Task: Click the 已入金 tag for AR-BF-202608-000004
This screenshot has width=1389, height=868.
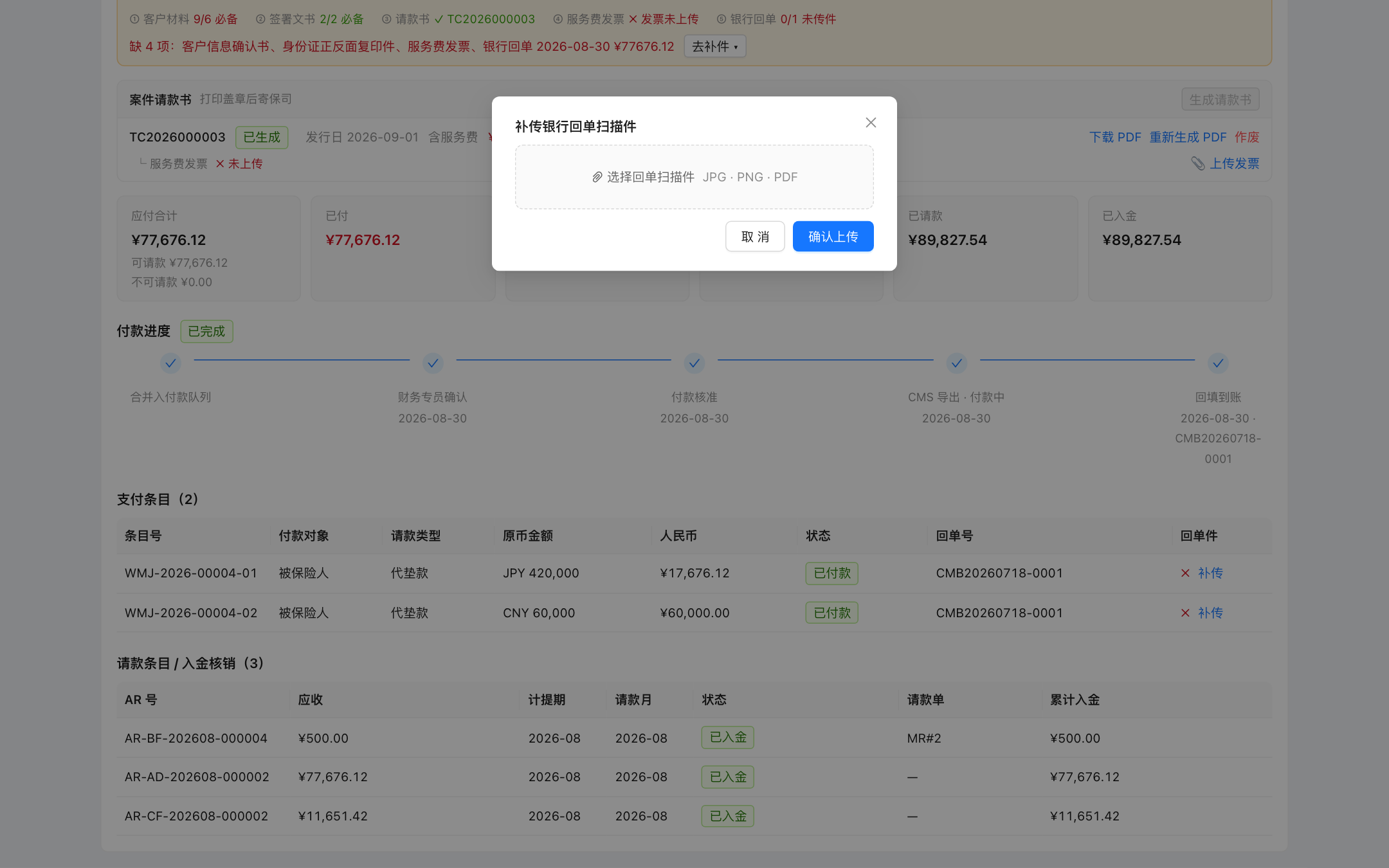Action: pyautogui.click(x=727, y=737)
